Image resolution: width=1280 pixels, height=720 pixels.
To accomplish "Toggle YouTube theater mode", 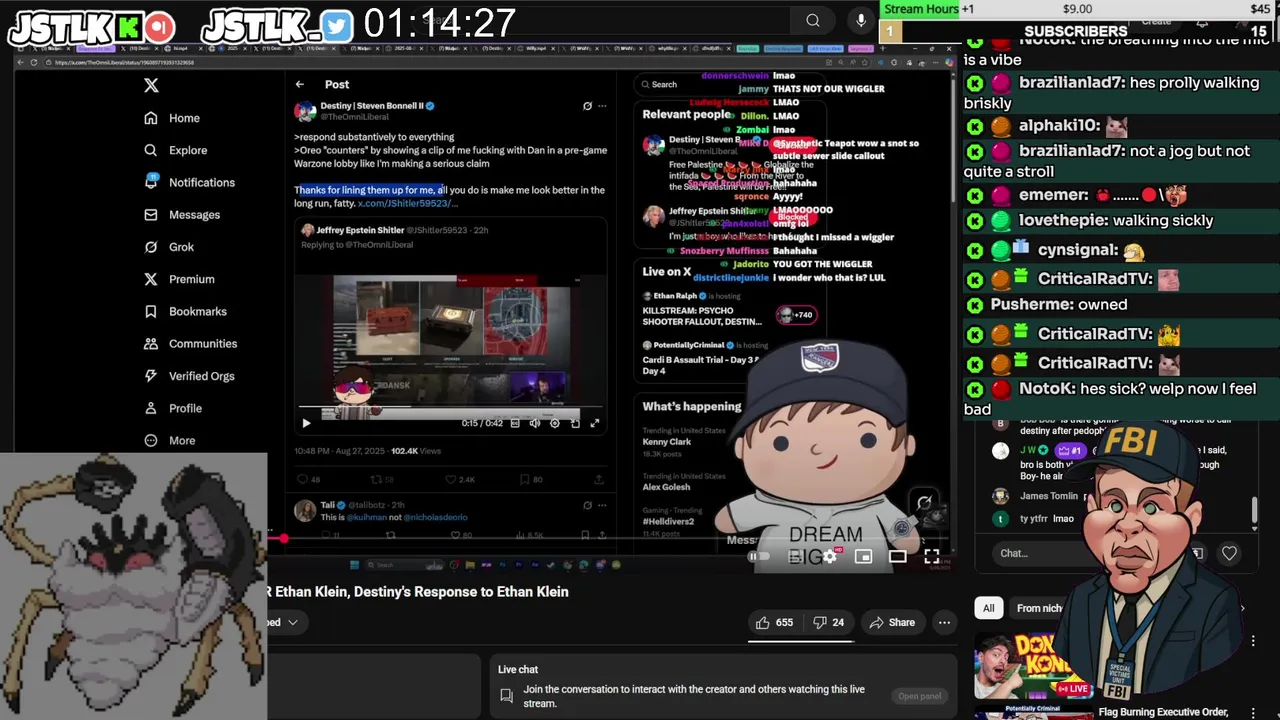I will point(897,557).
